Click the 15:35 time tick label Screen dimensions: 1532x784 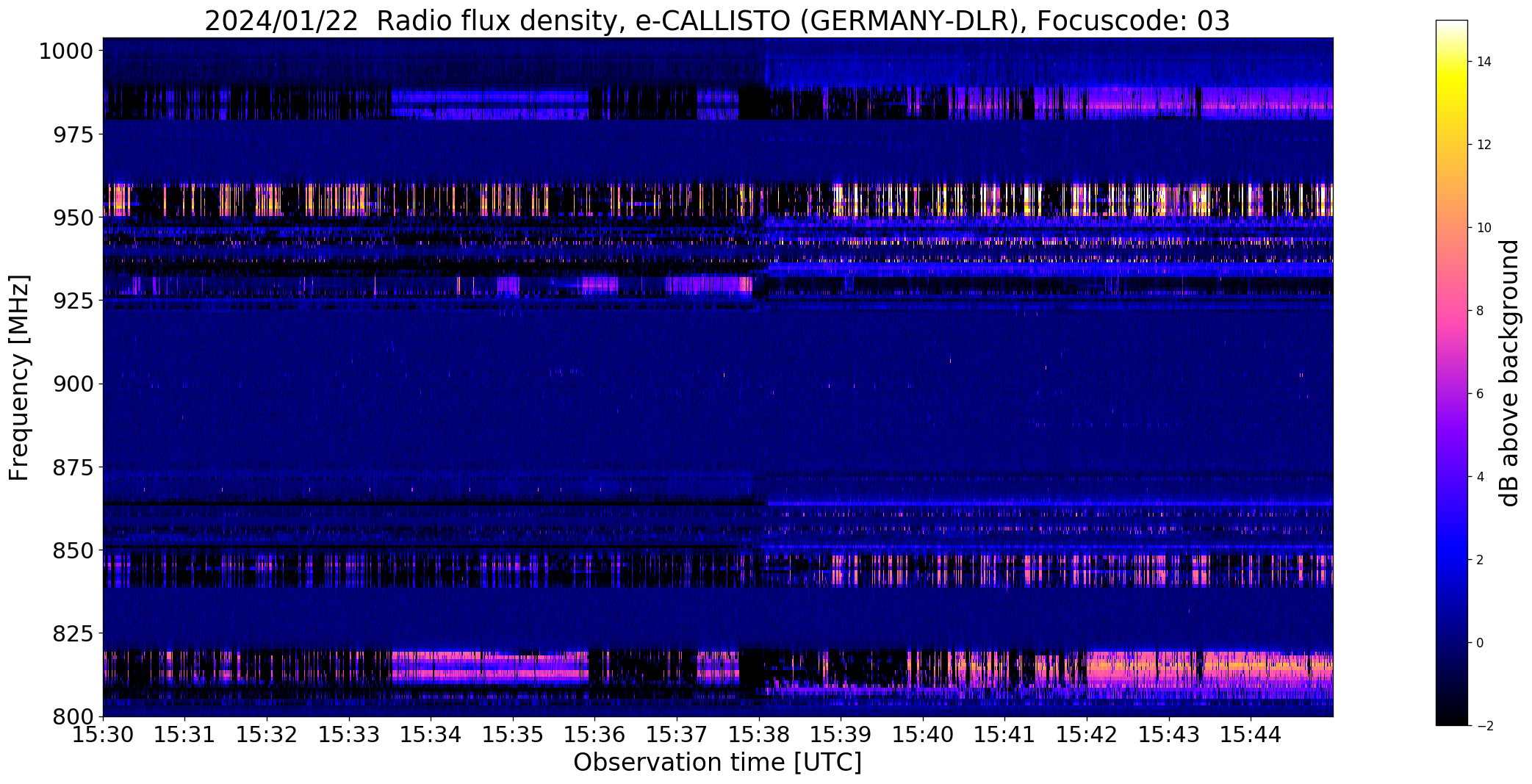[513, 735]
